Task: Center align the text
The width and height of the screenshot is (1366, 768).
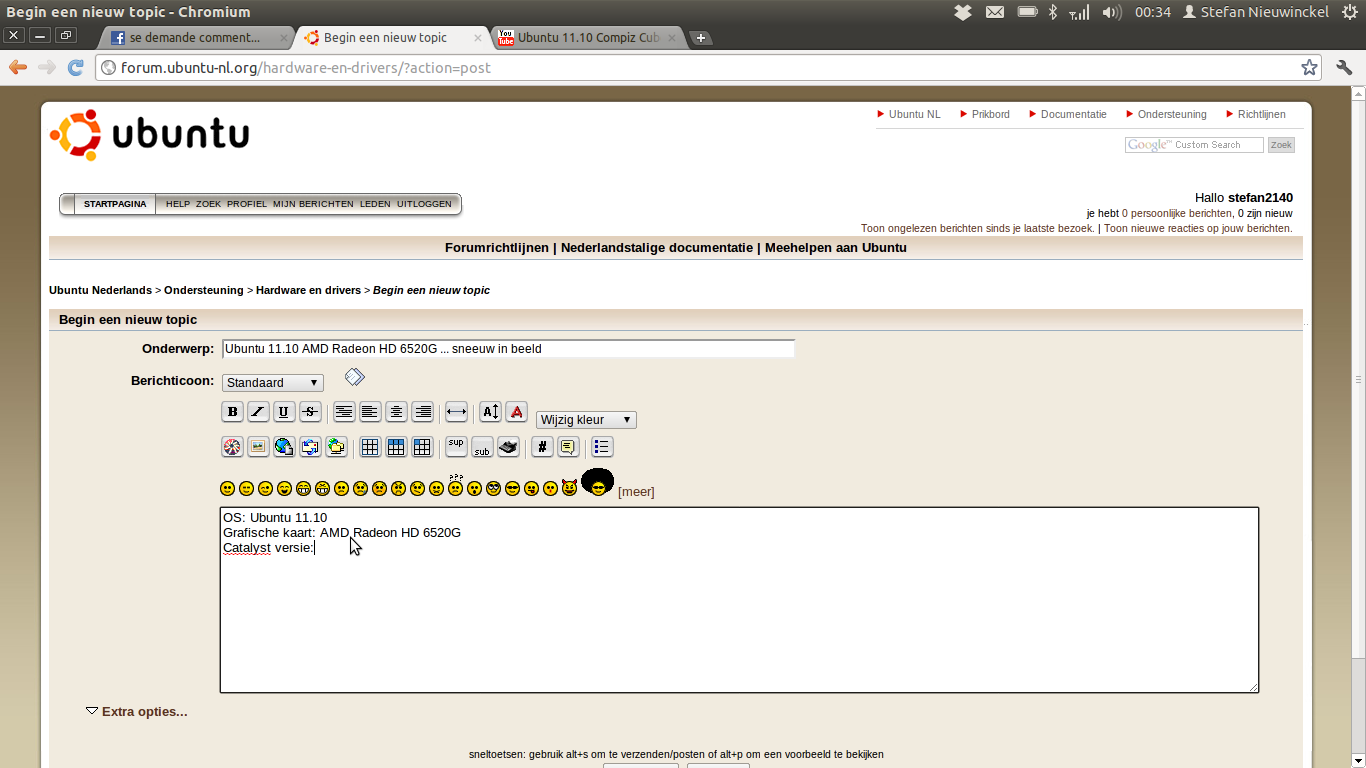Action: pyautogui.click(x=396, y=411)
